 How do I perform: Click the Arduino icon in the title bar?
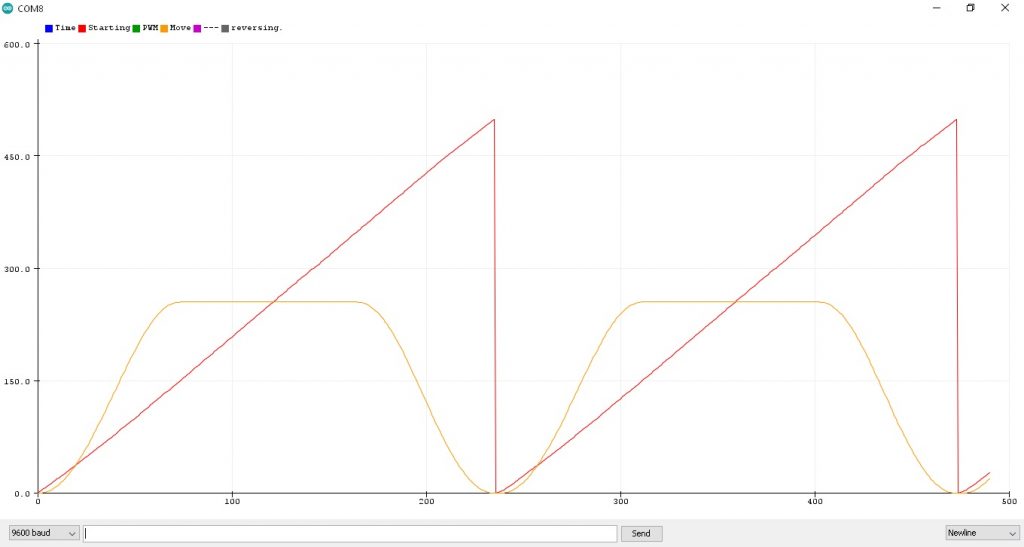[7, 8]
